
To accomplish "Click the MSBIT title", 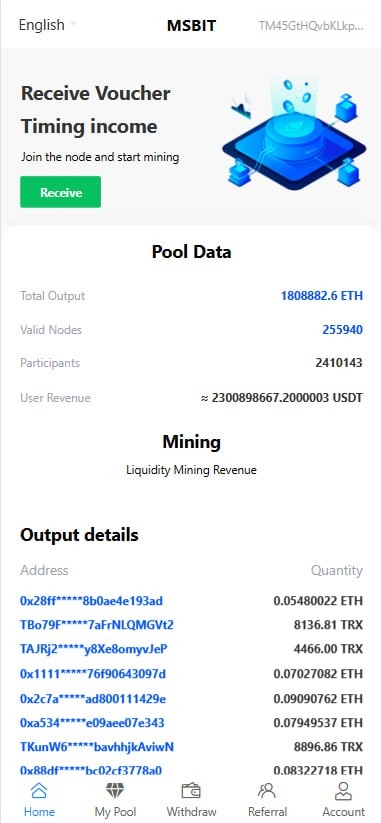I will [191, 26].
